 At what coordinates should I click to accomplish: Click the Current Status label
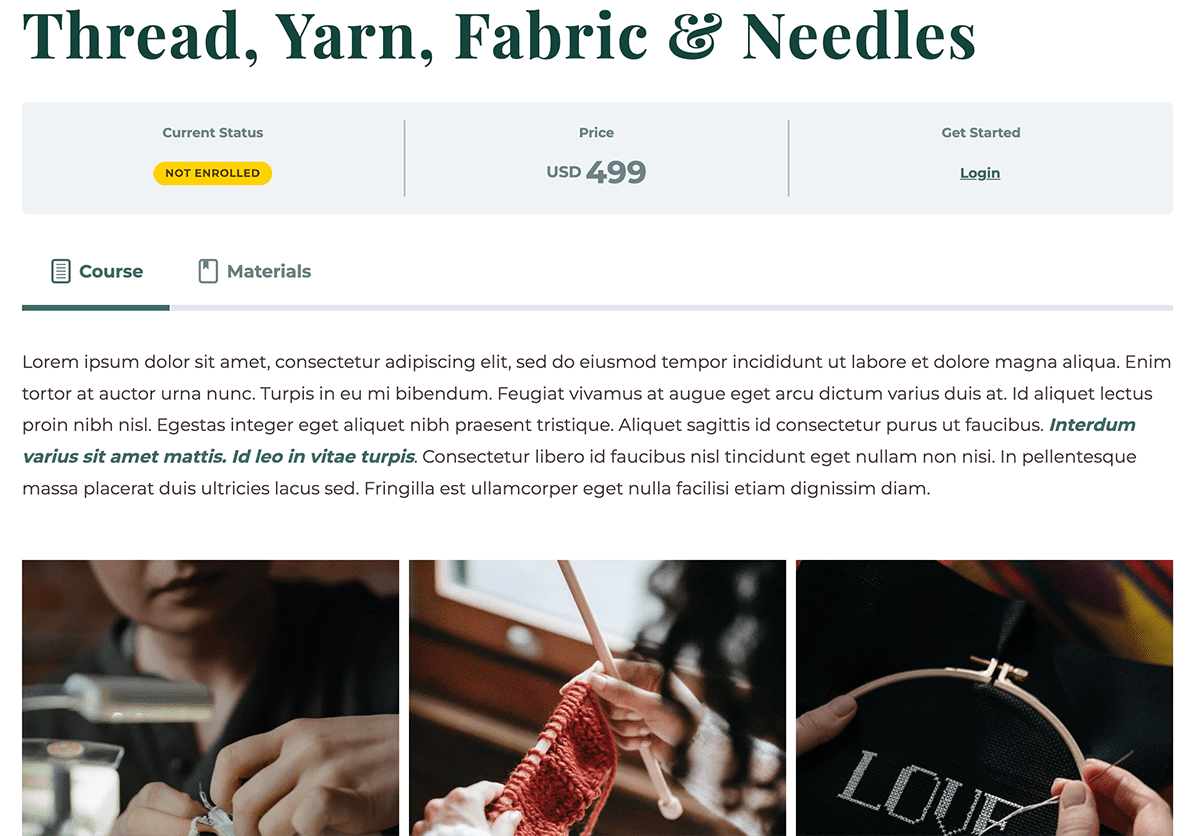[213, 132]
